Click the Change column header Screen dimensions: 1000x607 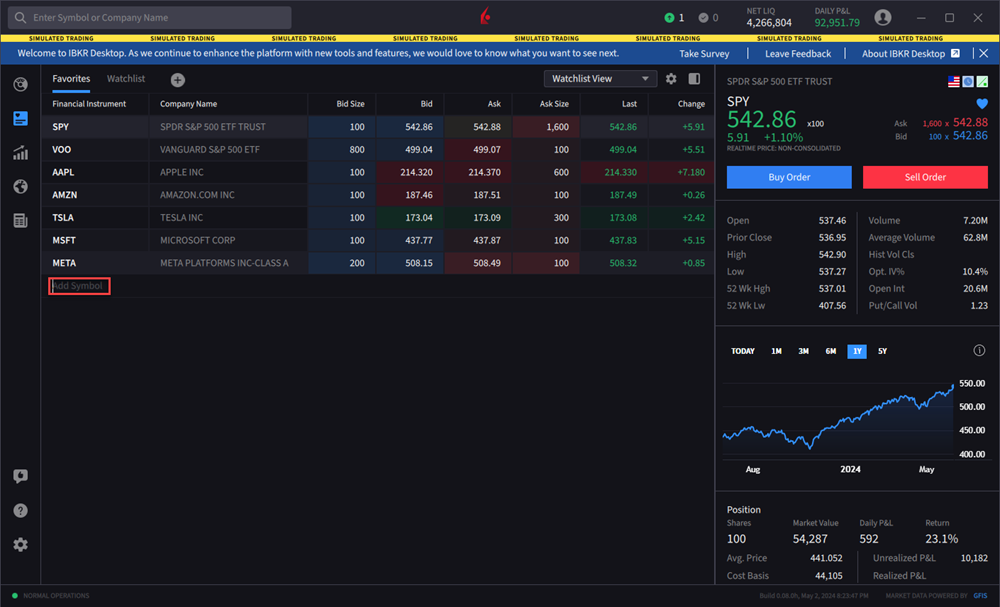tap(691, 103)
